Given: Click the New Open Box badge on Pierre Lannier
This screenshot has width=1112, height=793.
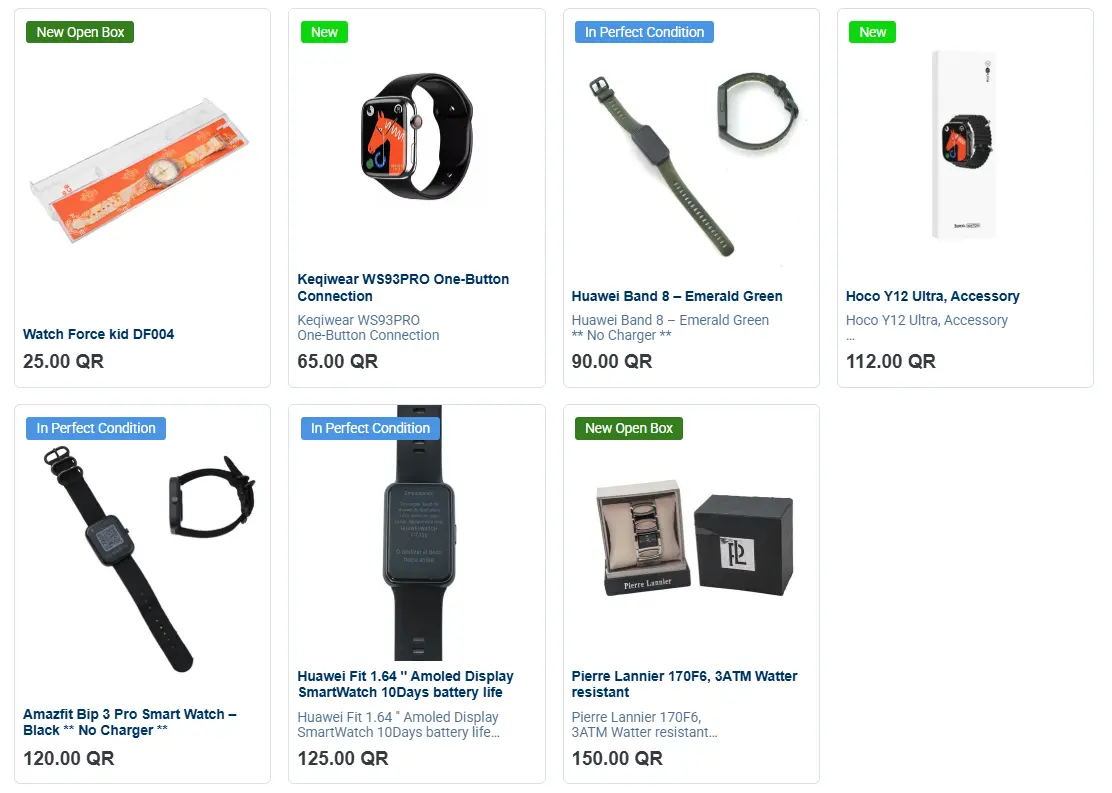Looking at the screenshot, I should pyautogui.click(x=628, y=428).
